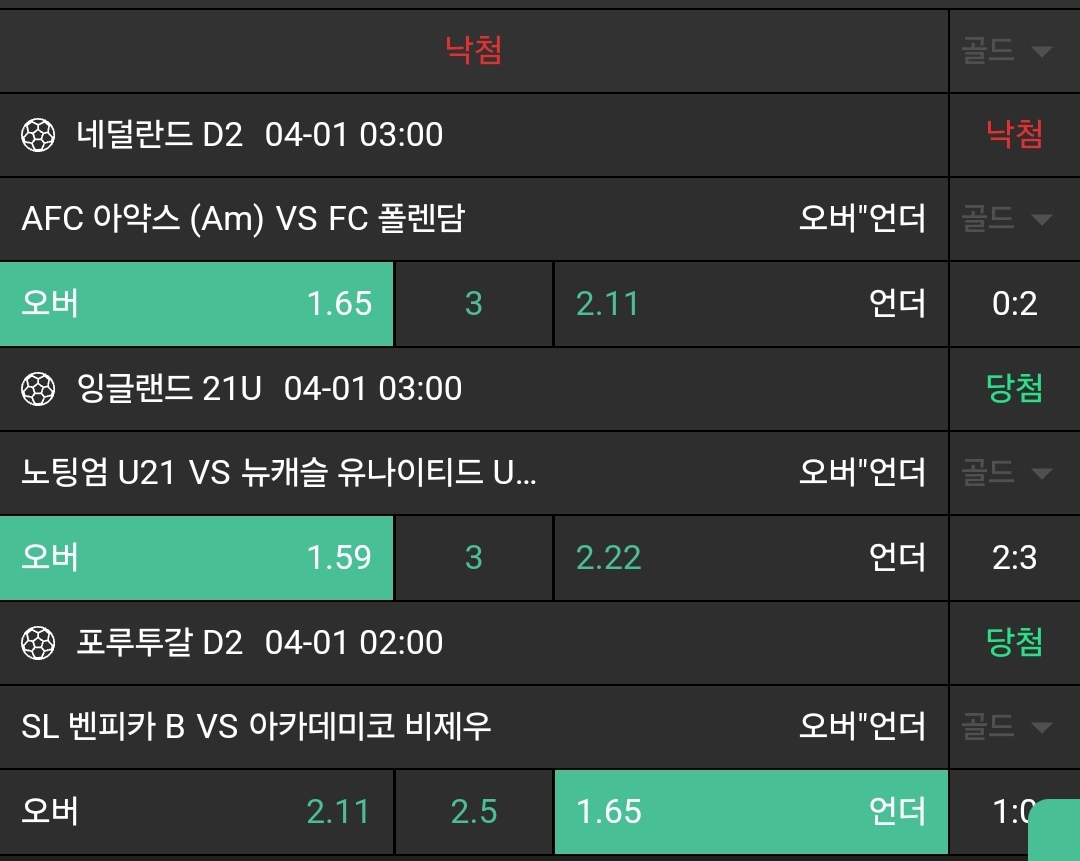Select the 언더 2.22 odds for 노팅엄 U21
The image size is (1080, 861).
[751, 557]
